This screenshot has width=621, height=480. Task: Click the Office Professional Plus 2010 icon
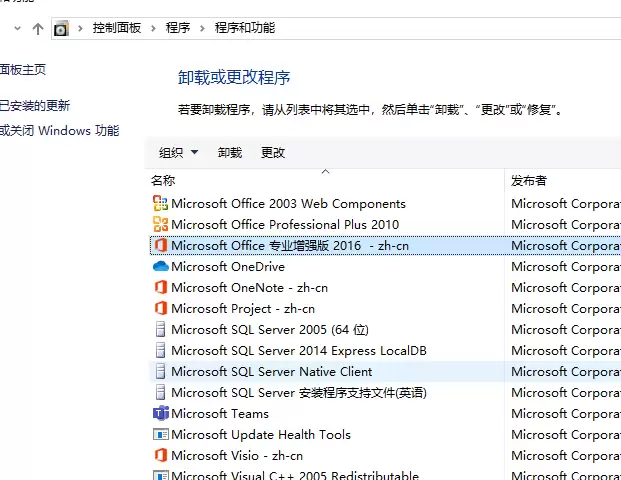160,224
